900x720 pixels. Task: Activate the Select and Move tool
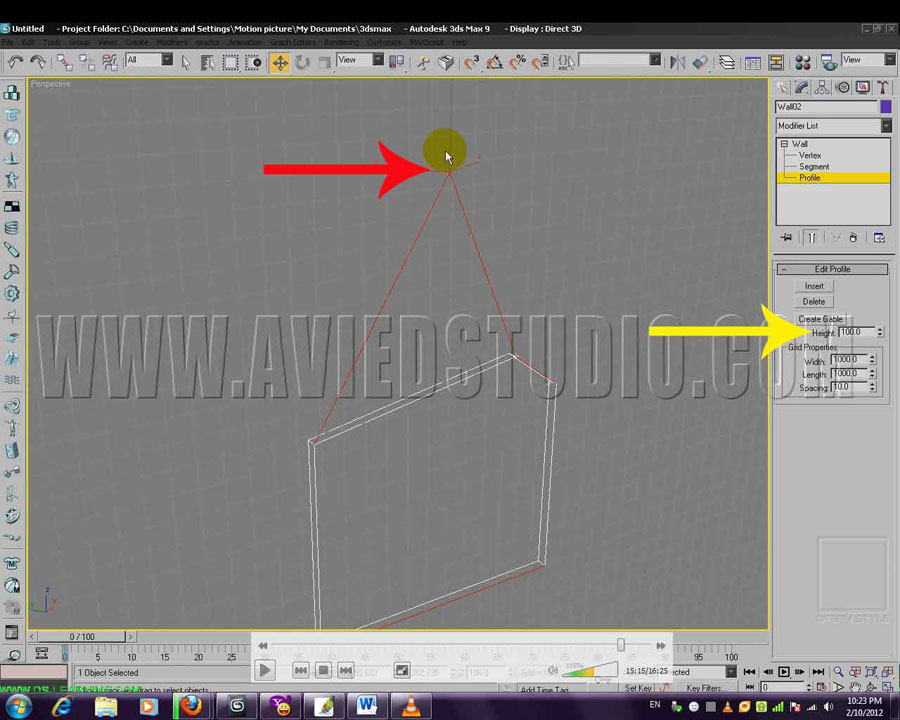[x=280, y=62]
